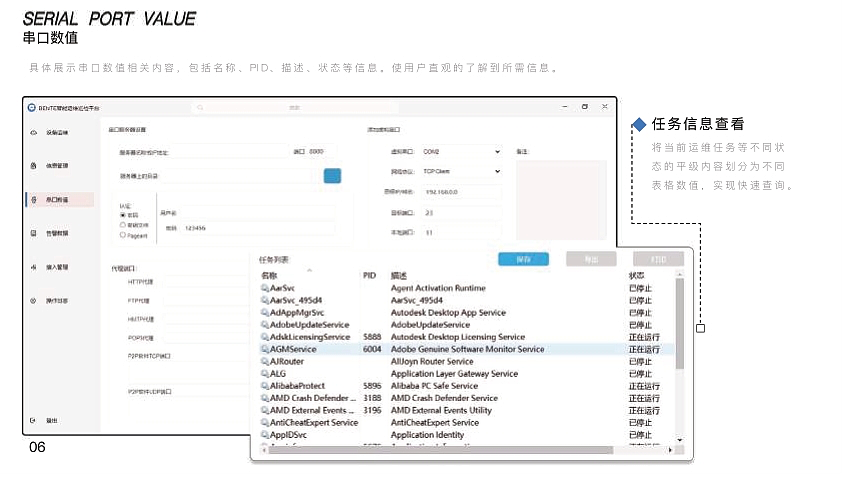Select the Agent Activation Runtime description

(x=438, y=288)
